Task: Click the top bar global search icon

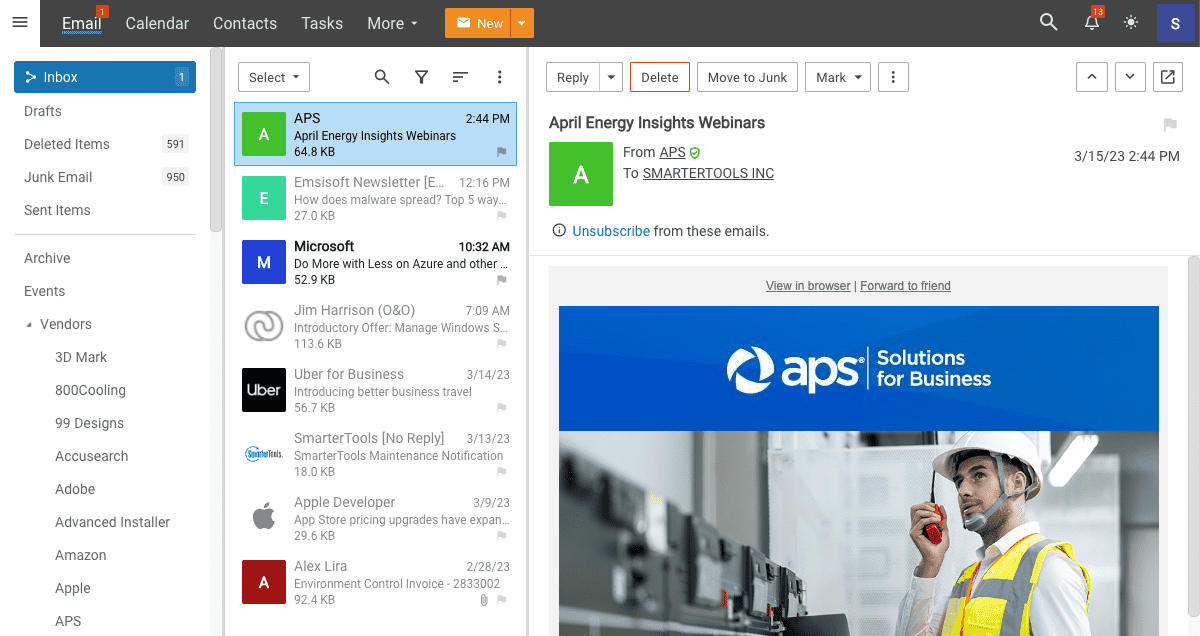Action: (x=1048, y=23)
